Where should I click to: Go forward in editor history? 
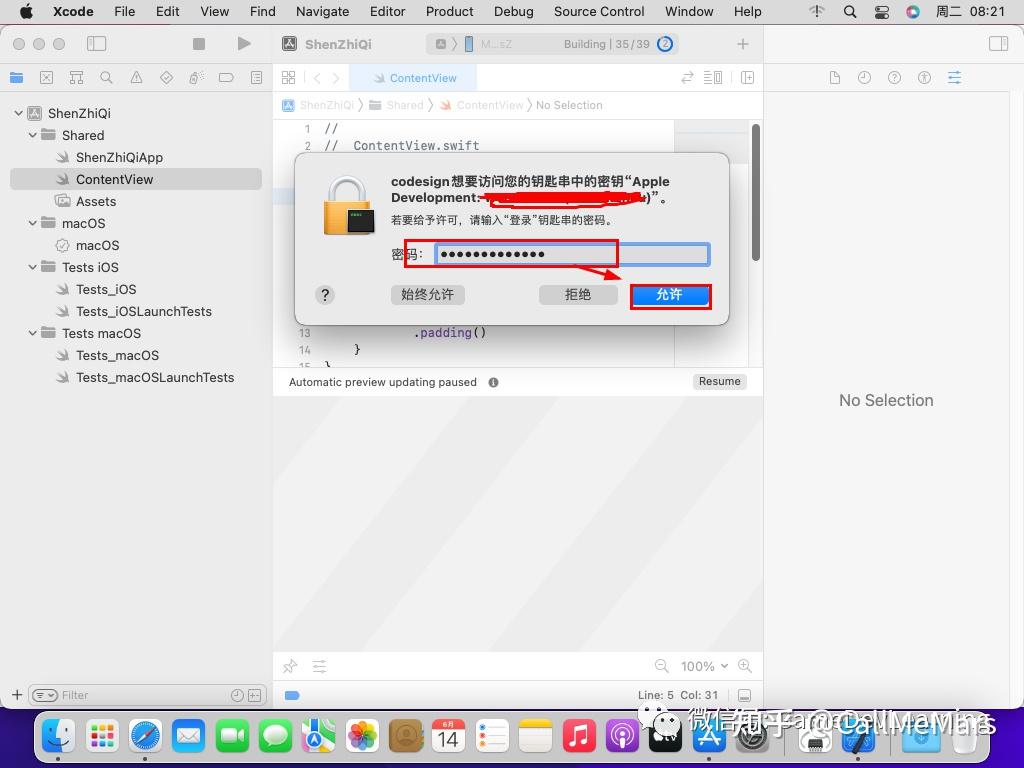click(336, 78)
